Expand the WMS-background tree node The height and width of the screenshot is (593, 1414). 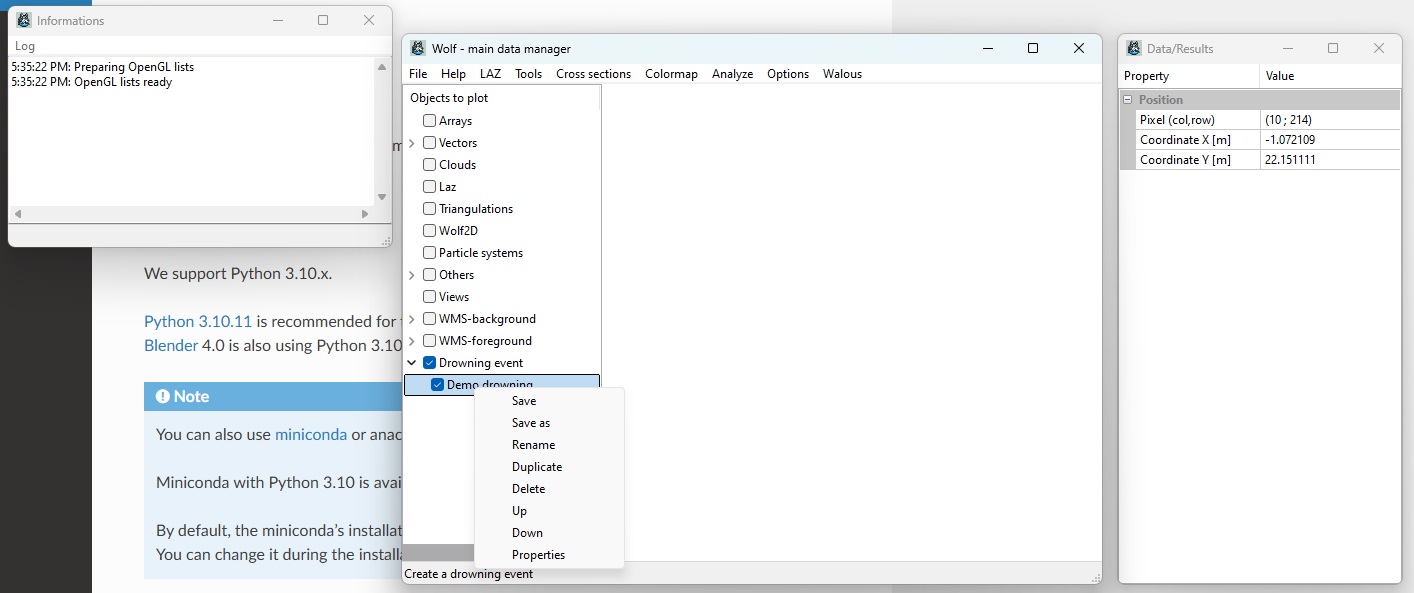[x=412, y=319]
